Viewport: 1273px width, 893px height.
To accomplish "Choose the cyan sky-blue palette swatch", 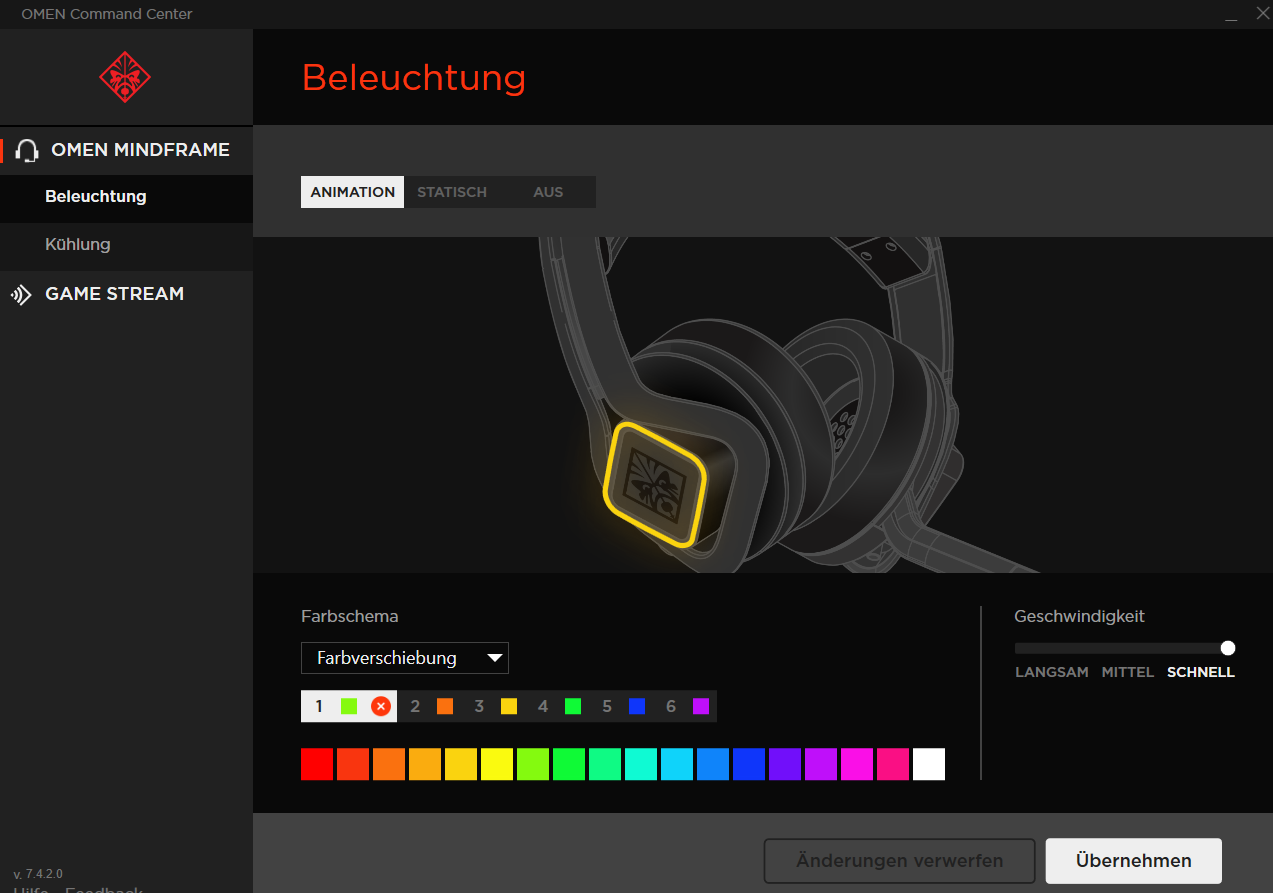I will (x=677, y=764).
